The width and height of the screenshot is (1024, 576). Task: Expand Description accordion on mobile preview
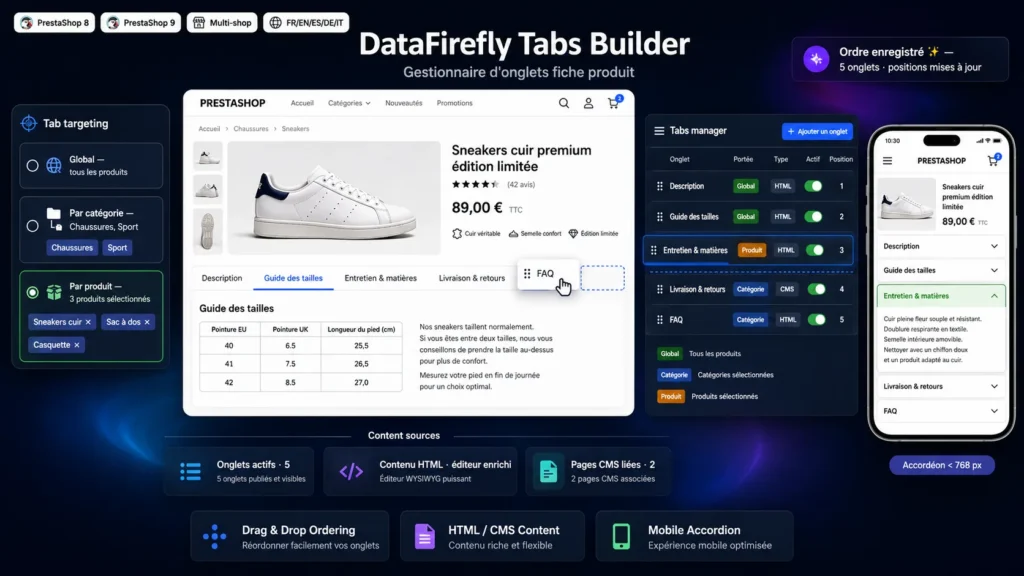940,246
